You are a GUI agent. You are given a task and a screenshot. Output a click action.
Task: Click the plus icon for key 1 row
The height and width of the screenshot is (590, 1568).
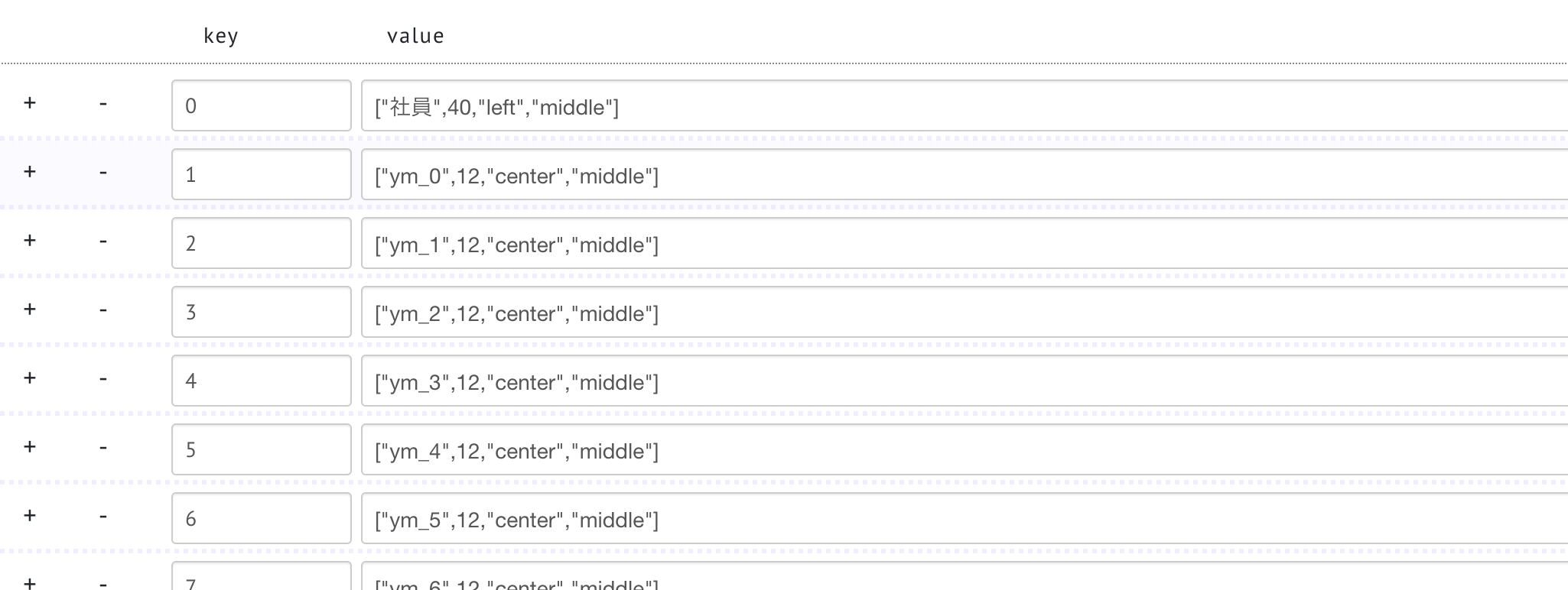[30, 172]
